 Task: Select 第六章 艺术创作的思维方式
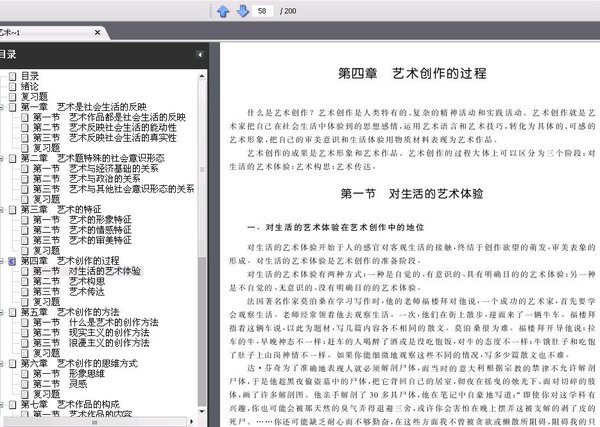pos(79,363)
